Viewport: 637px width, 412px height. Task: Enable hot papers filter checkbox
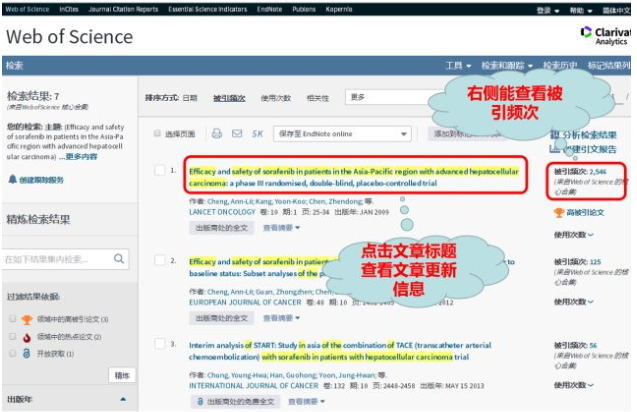point(13,336)
